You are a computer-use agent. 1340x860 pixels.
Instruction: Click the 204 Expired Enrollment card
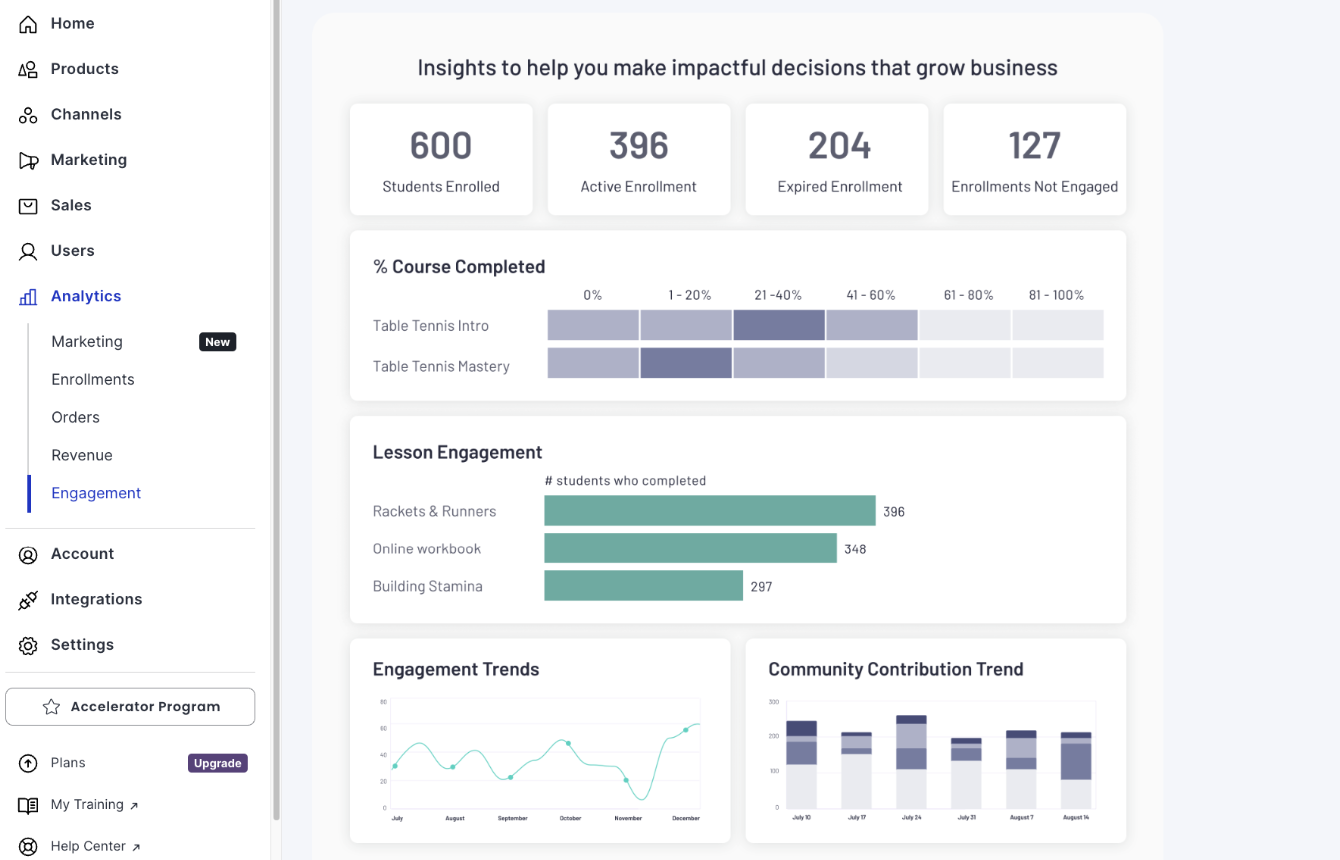coord(837,159)
